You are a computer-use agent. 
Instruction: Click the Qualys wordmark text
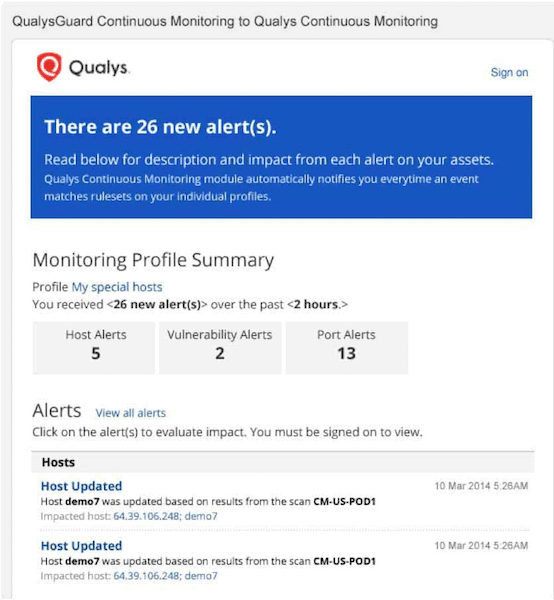click(99, 68)
